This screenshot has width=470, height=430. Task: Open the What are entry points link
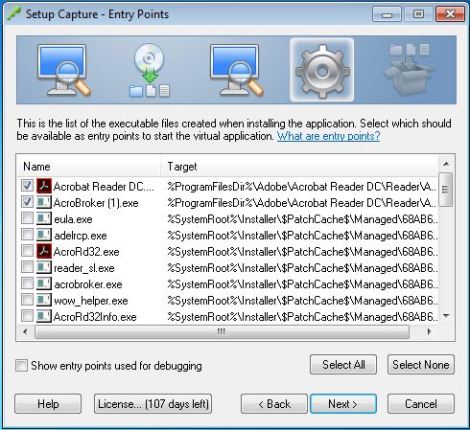pos(328,136)
